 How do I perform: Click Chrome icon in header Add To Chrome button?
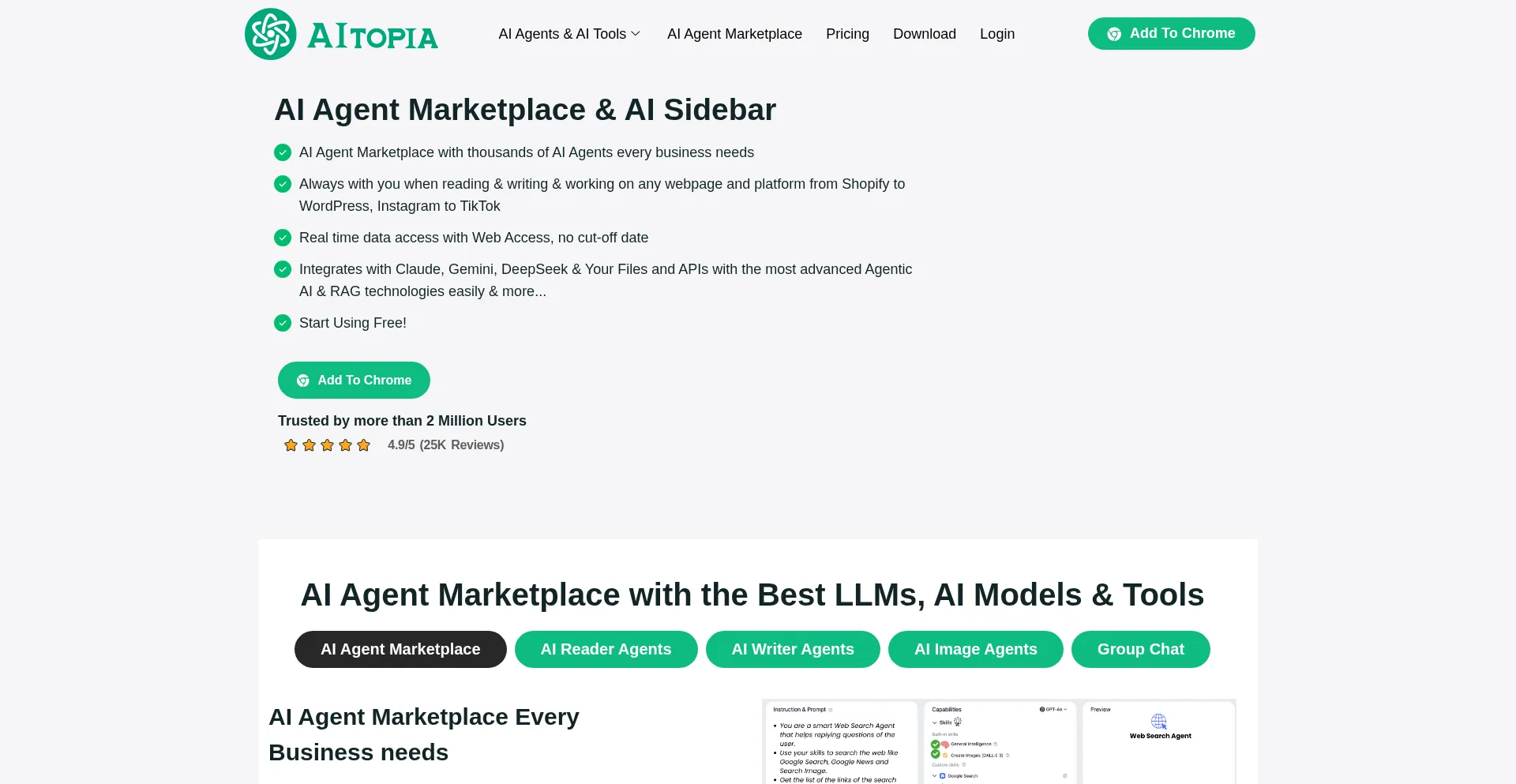point(1114,34)
